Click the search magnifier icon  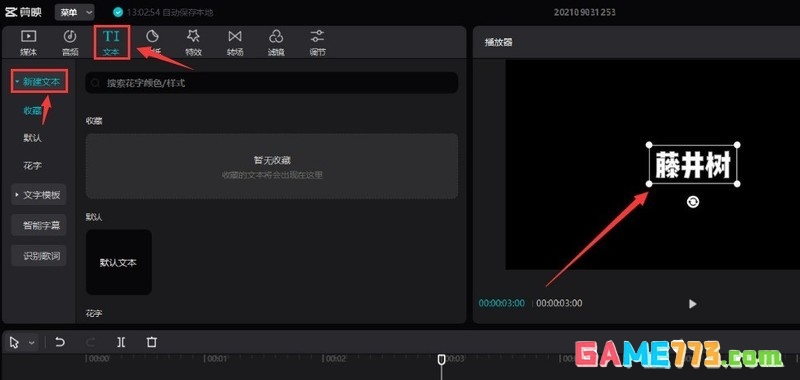tap(95, 83)
